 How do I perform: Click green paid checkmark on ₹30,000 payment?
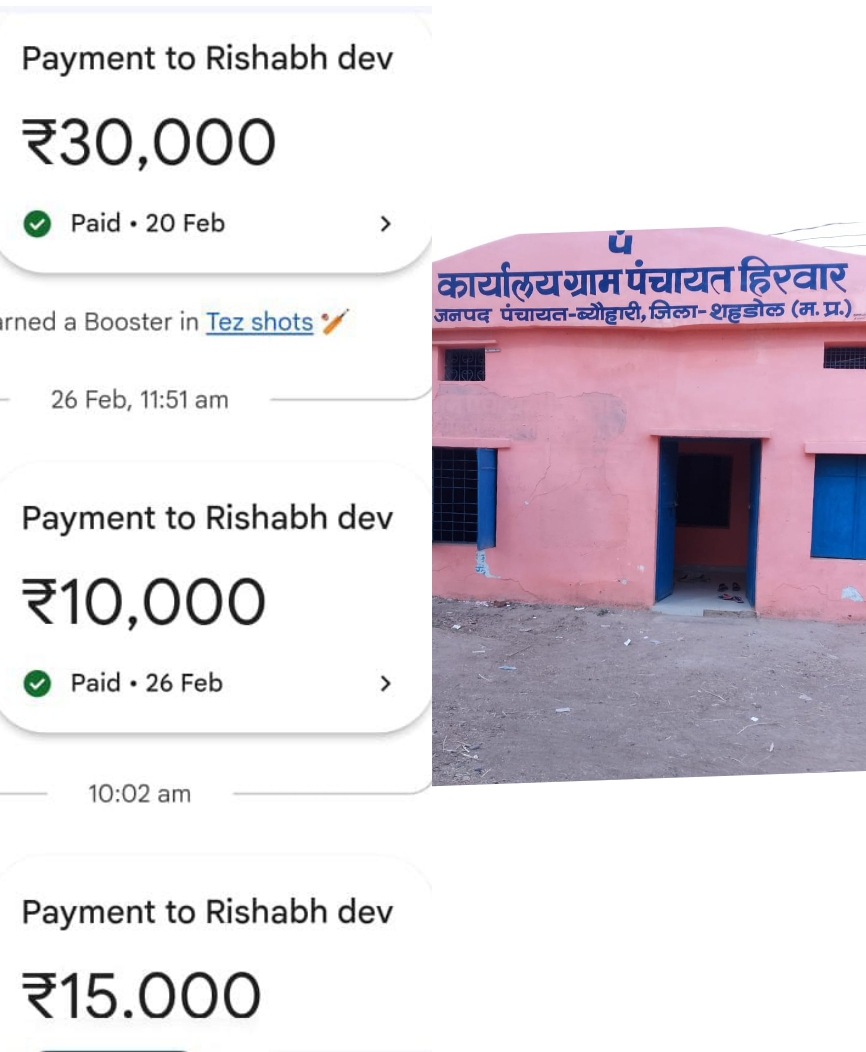click(x=37, y=223)
